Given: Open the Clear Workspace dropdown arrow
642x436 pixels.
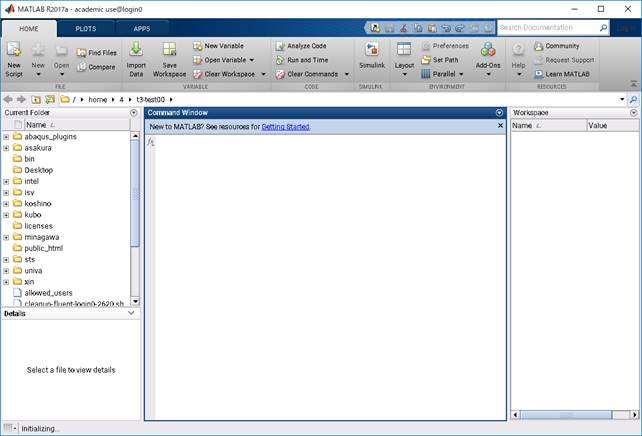Looking at the screenshot, I should (x=258, y=74).
